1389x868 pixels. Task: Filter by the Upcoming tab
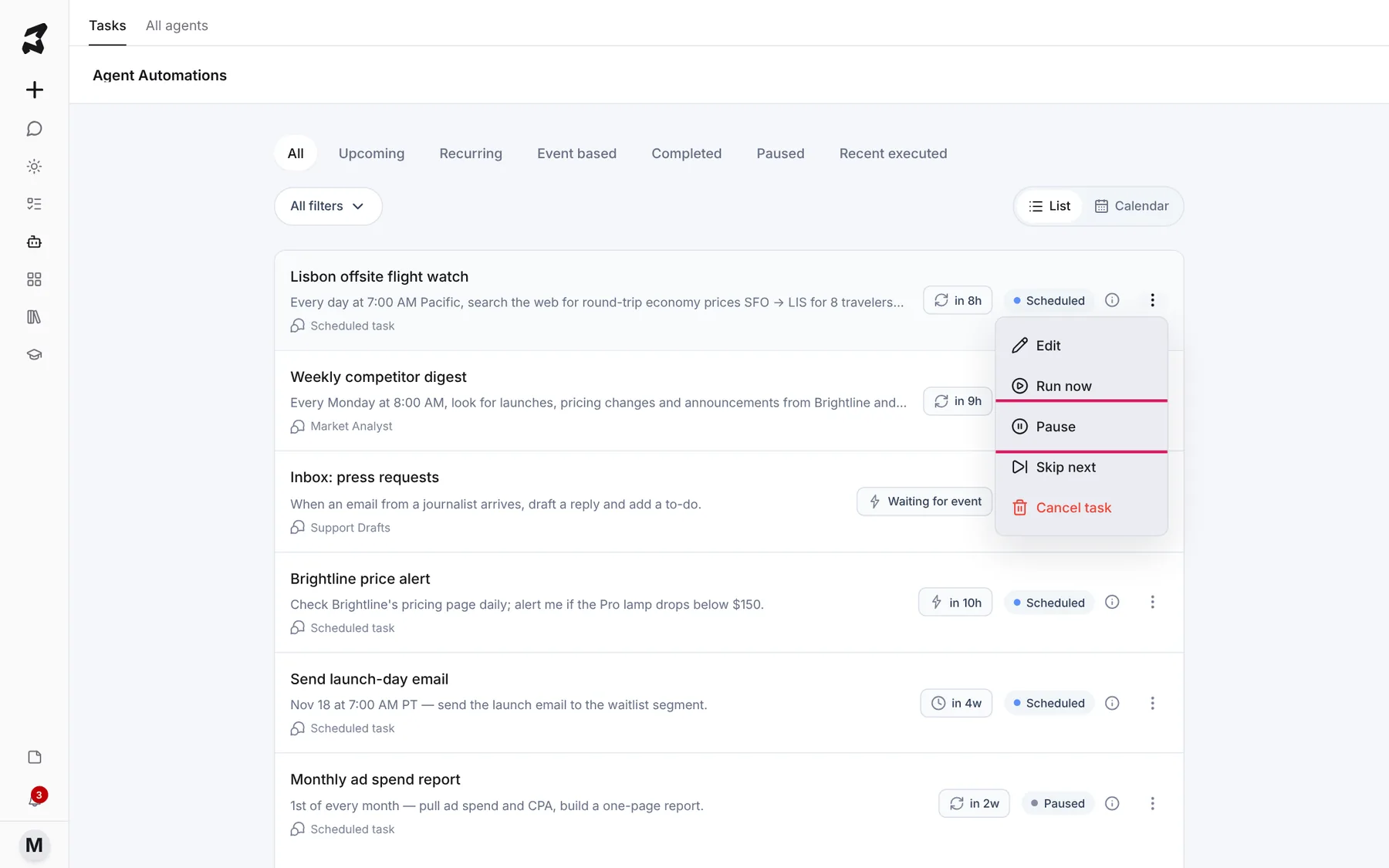point(371,154)
